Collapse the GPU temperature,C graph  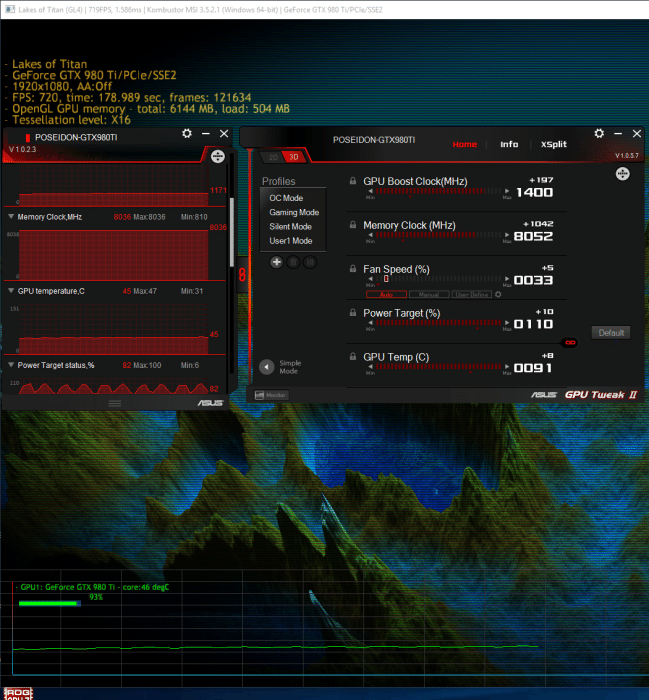click(x=11, y=291)
